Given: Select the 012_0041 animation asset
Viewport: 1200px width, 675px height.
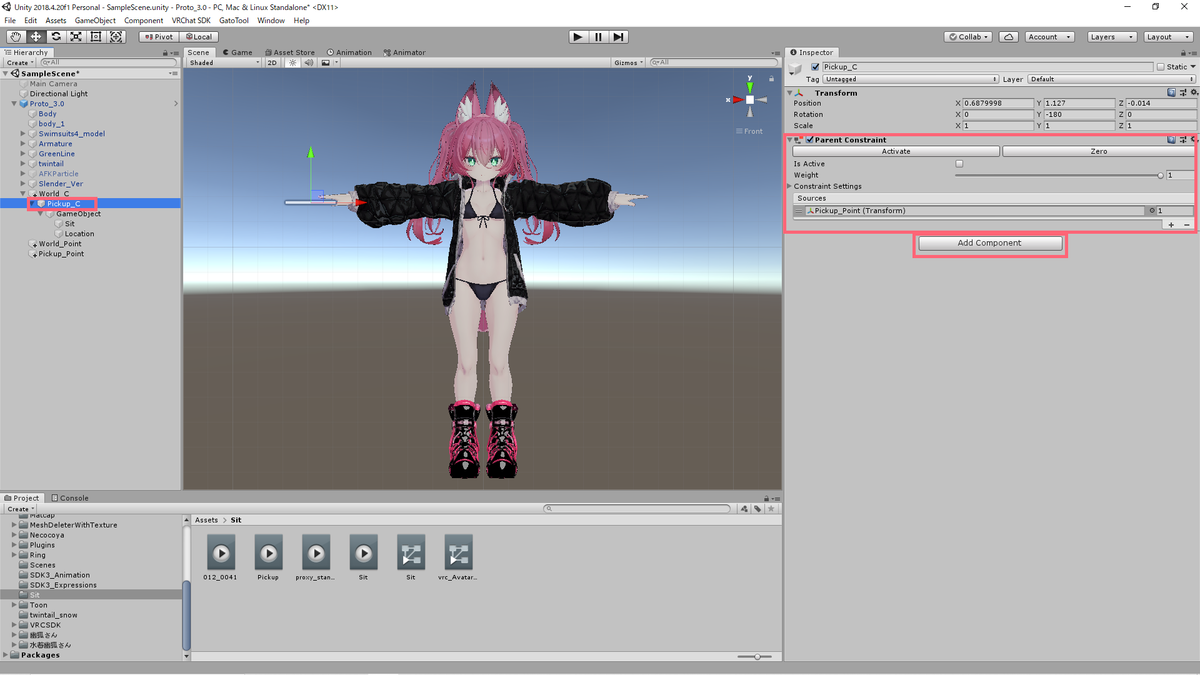Looking at the screenshot, I should pos(221,558).
